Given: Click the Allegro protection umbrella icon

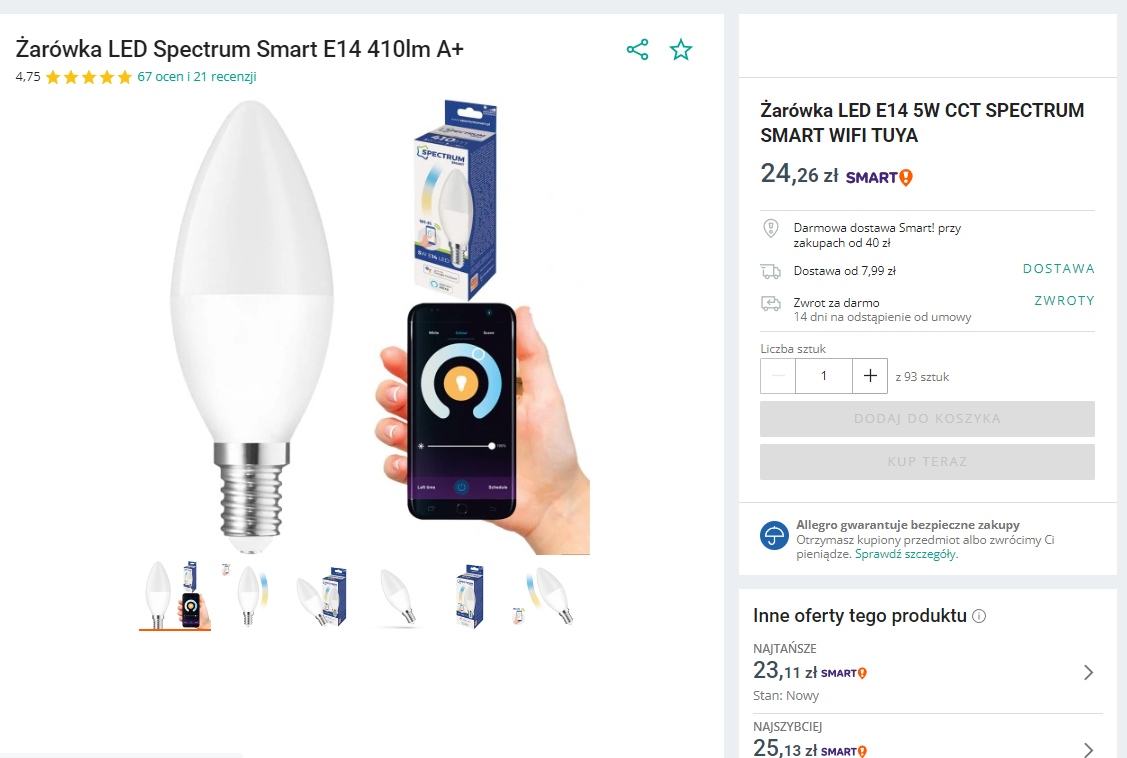Looking at the screenshot, I should pyautogui.click(x=774, y=536).
